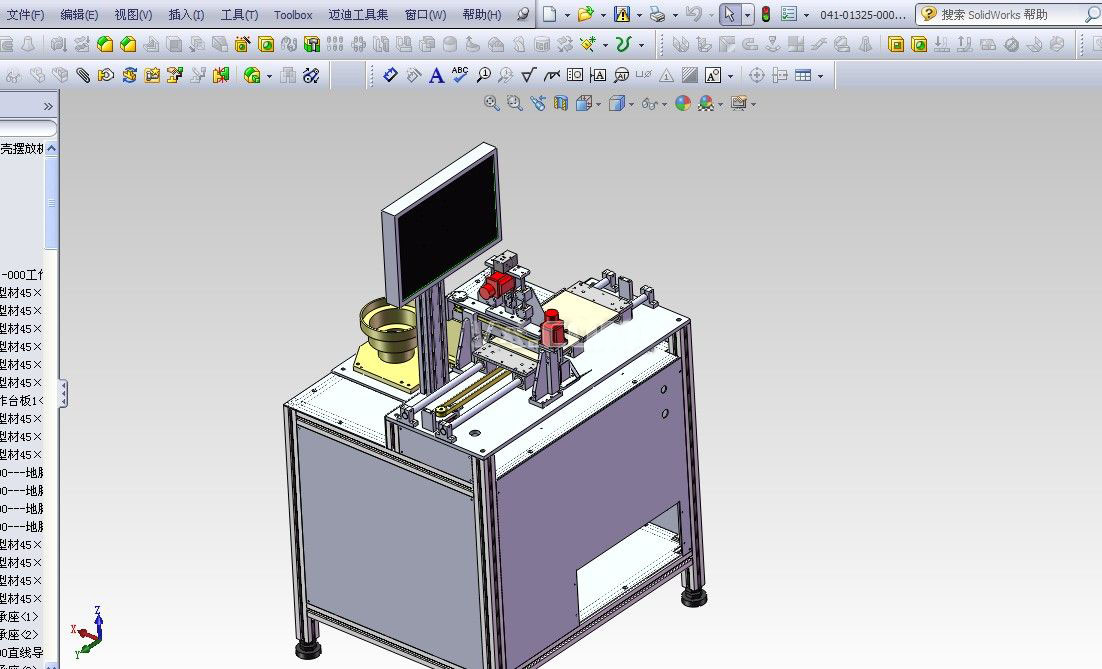The image size is (1102, 669).
Task: Expand the annotation A dropdown arrow
Action: (x=731, y=76)
